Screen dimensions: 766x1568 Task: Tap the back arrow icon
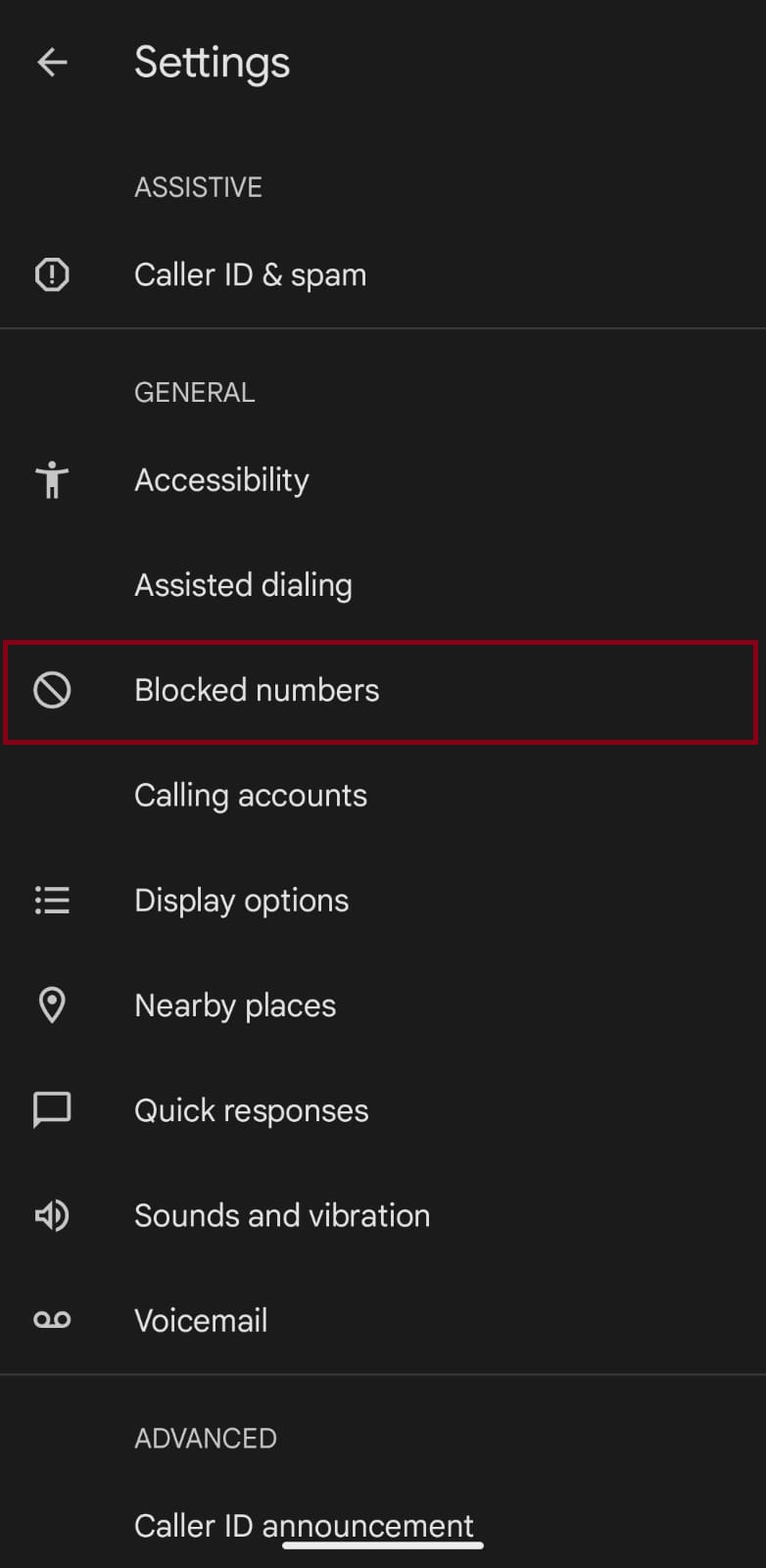tap(52, 63)
